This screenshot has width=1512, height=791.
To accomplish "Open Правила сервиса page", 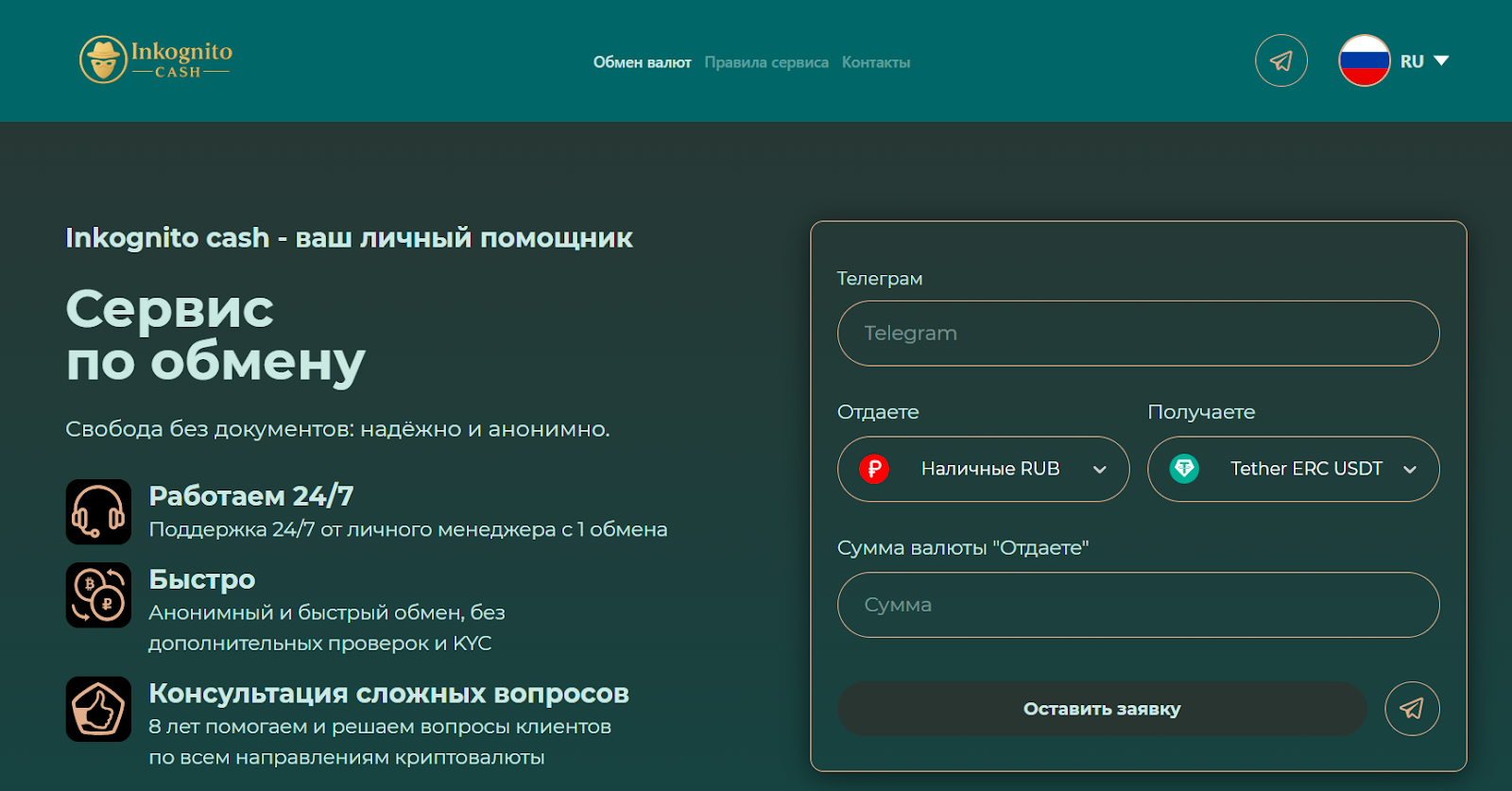I will coord(766,62).
